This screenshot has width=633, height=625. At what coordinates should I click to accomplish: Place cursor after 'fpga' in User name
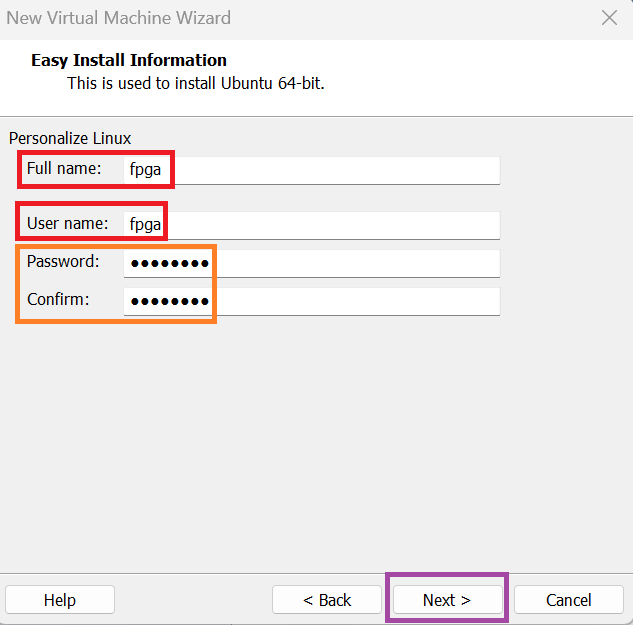tap(162, 224)
